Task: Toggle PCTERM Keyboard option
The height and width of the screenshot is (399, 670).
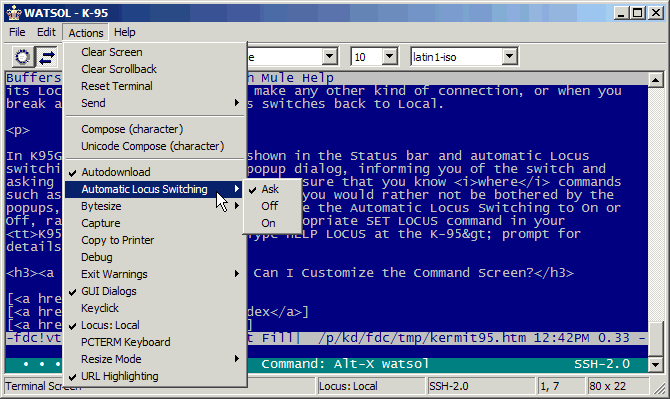Action: 155,343
